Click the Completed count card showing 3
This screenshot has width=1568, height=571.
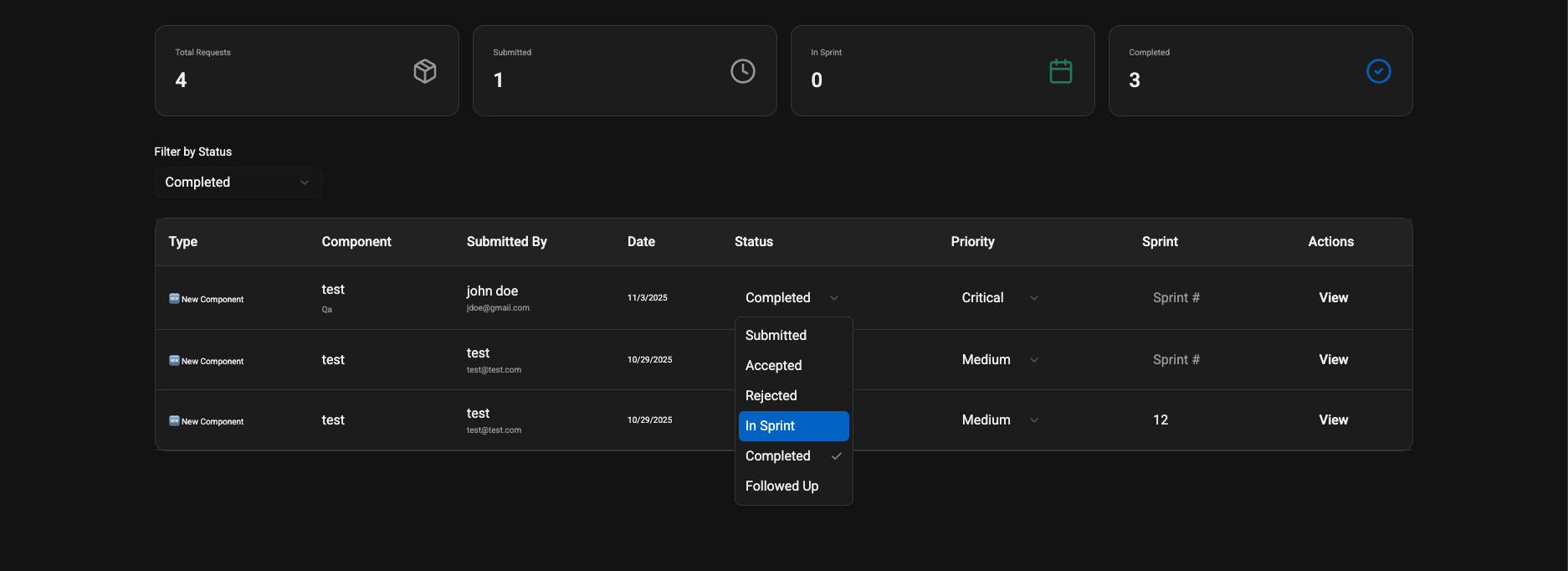1261,71
